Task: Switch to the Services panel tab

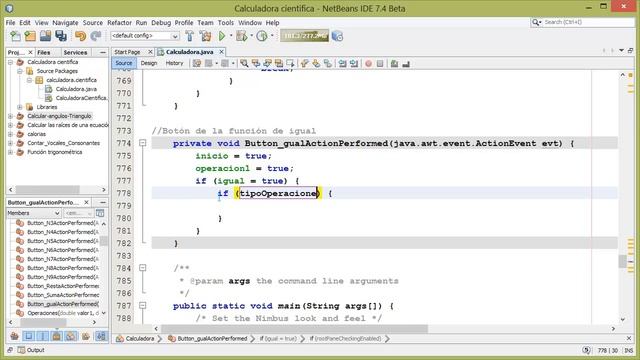Action: click(x=76, y=52)
